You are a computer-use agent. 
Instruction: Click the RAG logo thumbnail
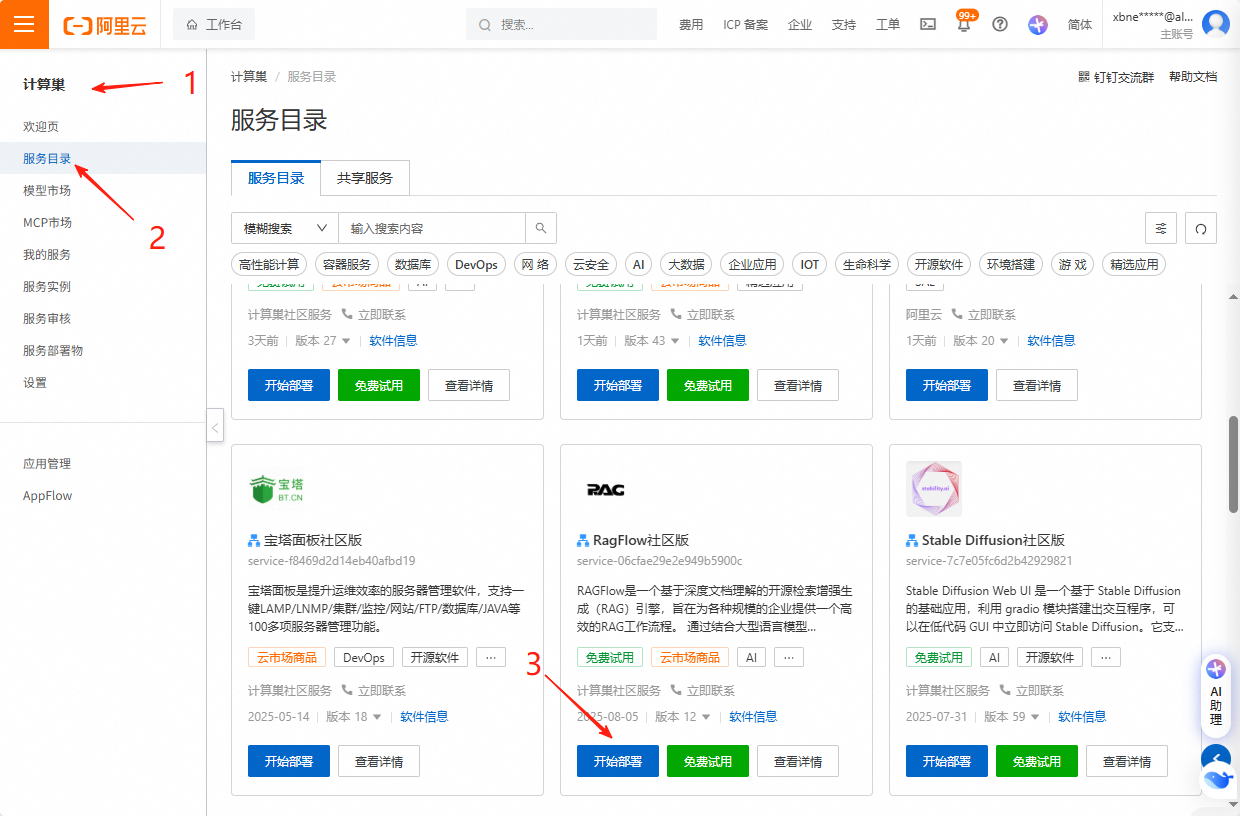(x=605, y=489)
